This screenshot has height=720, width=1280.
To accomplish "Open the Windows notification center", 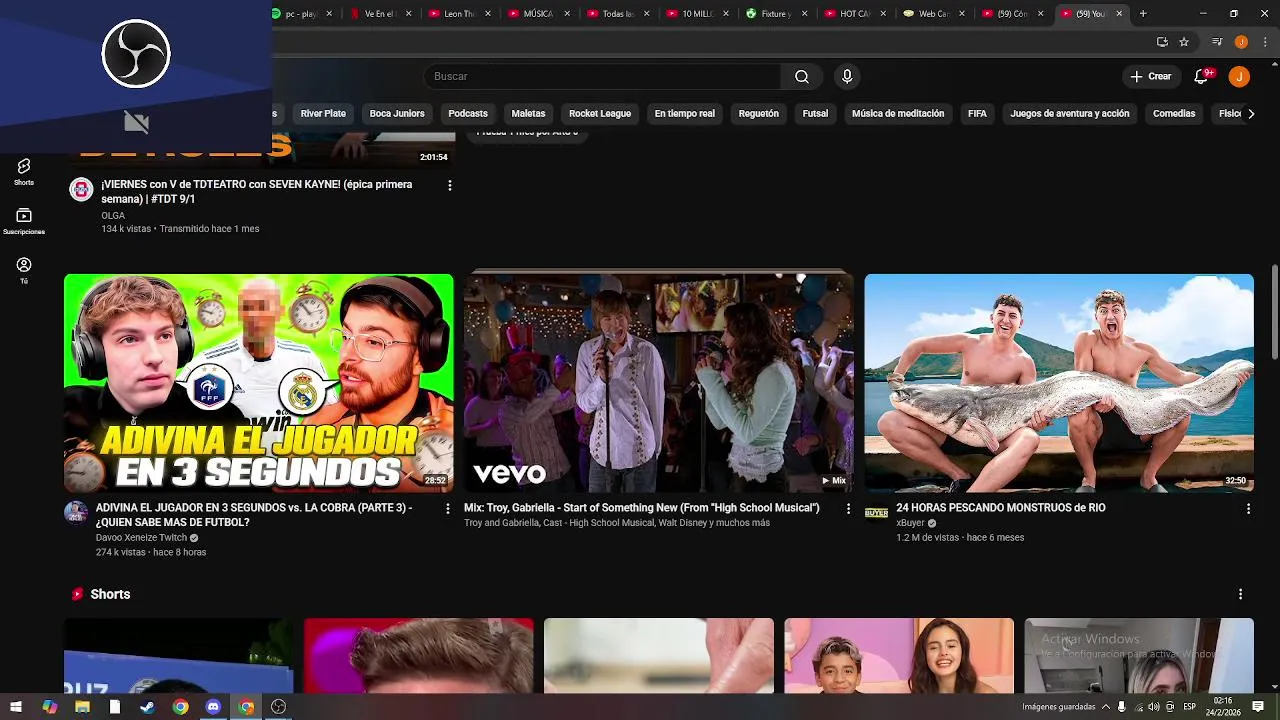I will 1258,707.
